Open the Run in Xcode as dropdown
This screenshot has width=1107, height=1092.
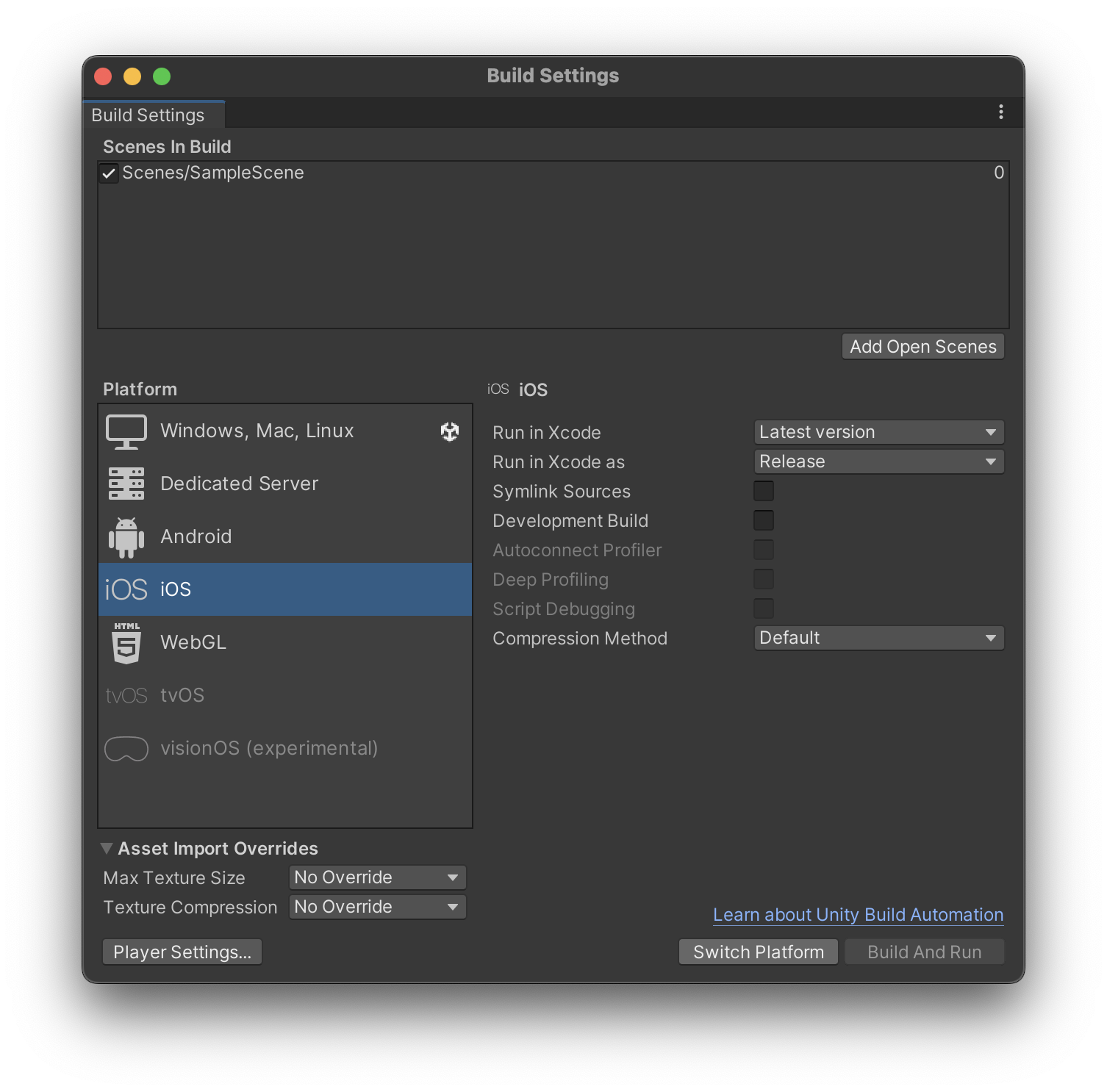coord(879,461)
